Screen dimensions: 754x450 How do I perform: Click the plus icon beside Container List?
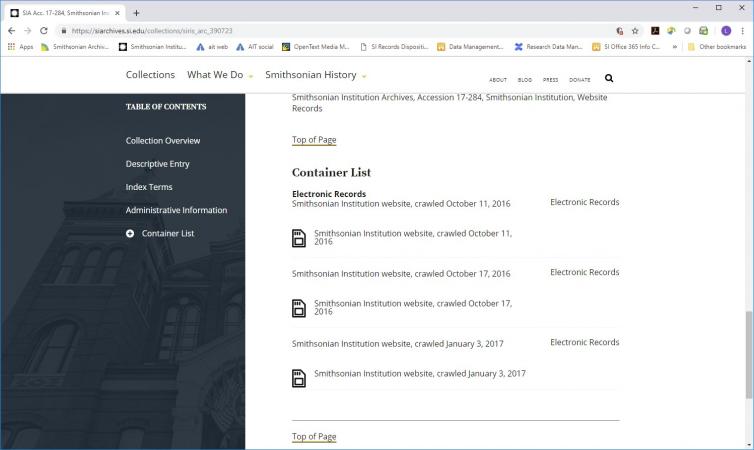130,234
